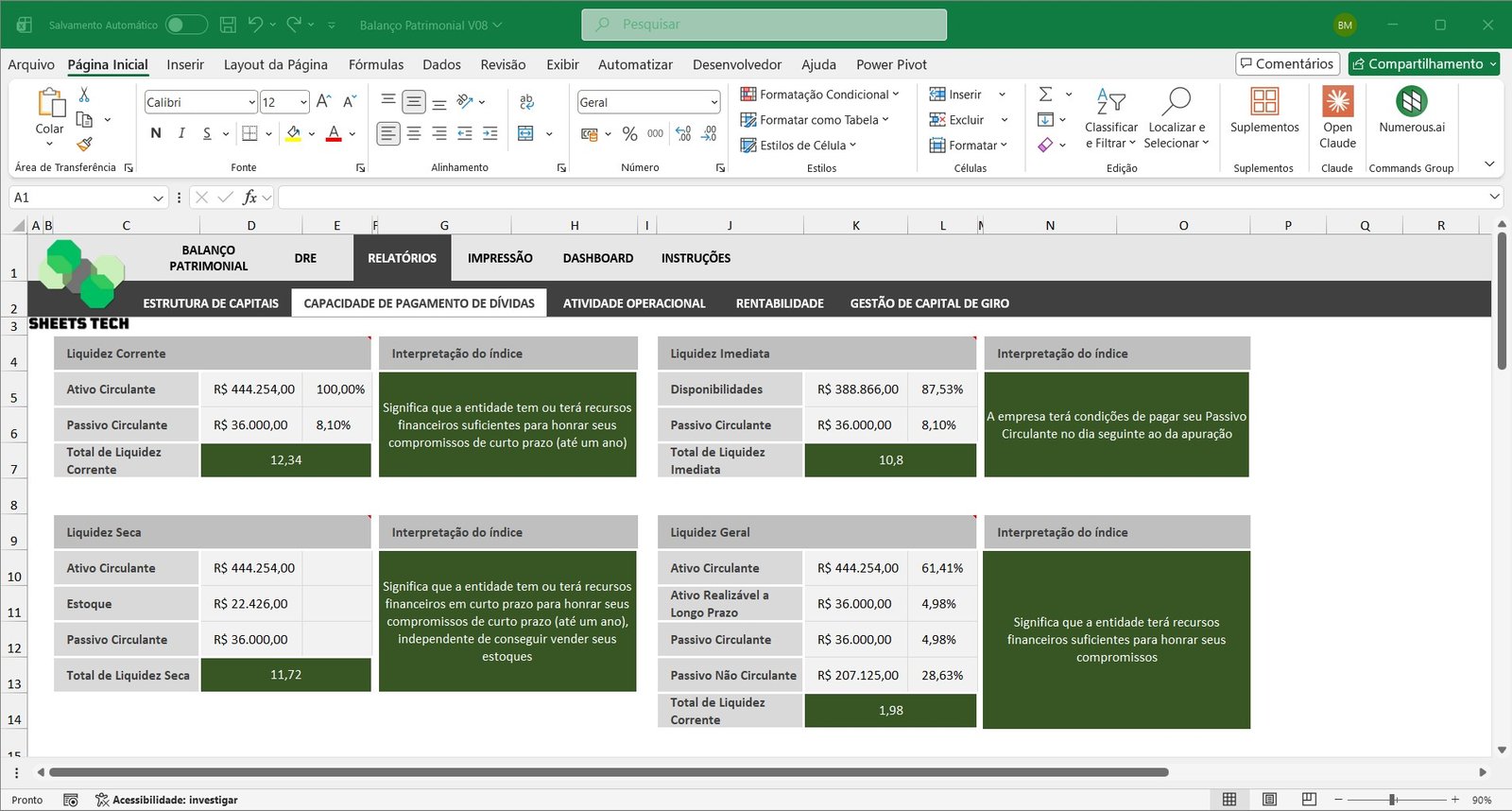The width and height of the screenshot is (1512, 811).
Task: Click the save disk icon
Action: coord(228,25)
